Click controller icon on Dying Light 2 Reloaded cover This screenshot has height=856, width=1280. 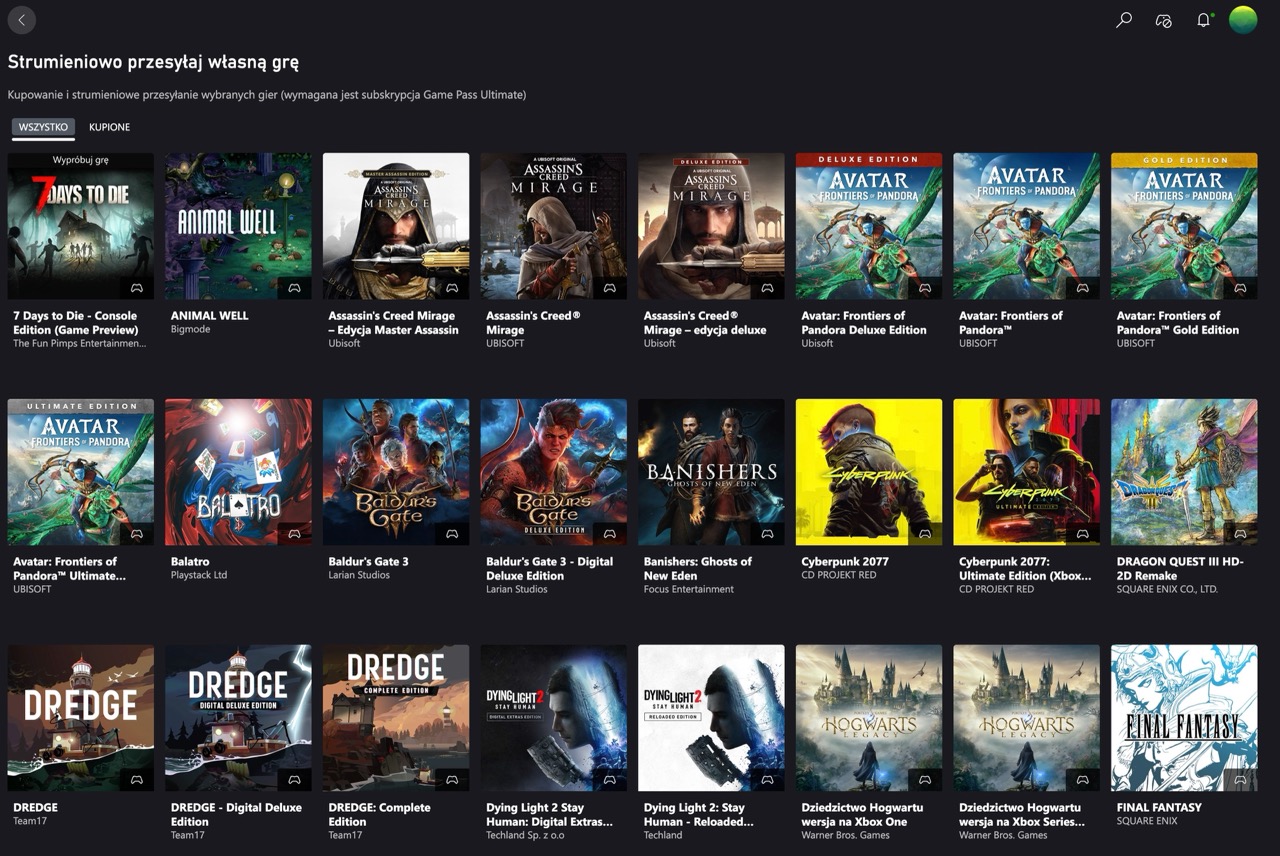click(x=768, y=780)
